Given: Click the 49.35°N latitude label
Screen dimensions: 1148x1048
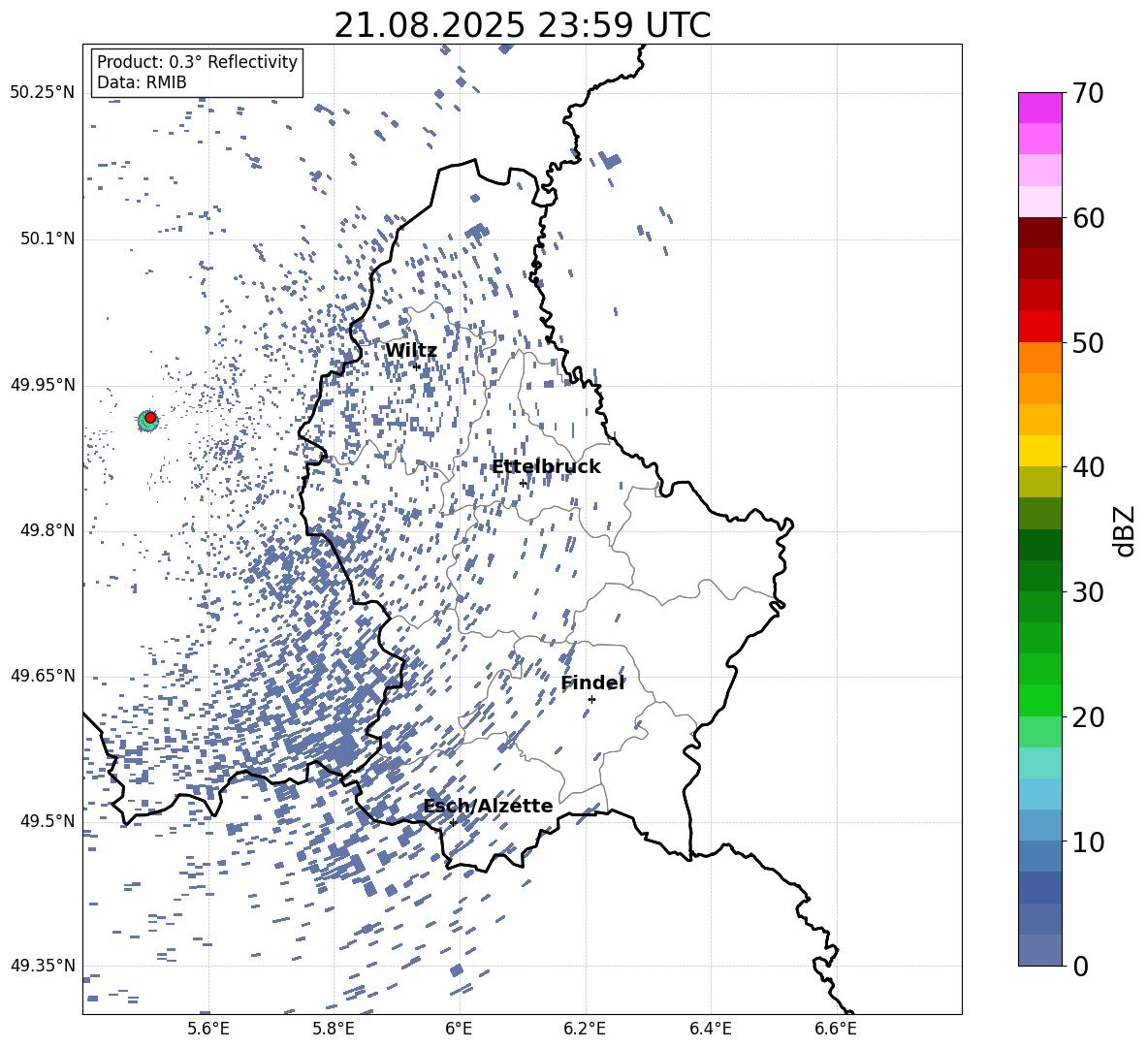Looking at the screenshot, I should click(43, 966).
